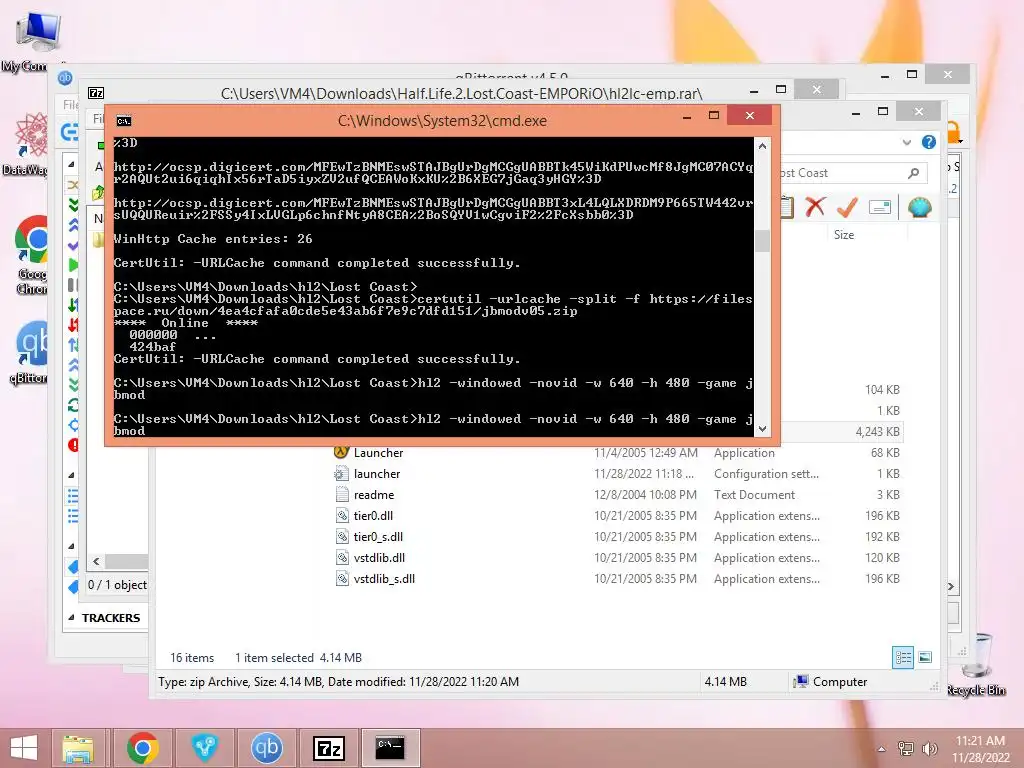The height and width of the screenshot is (768, 1024).
Task: Select the green play Resumed filter in qBittorrent
Action: point(72,264)
